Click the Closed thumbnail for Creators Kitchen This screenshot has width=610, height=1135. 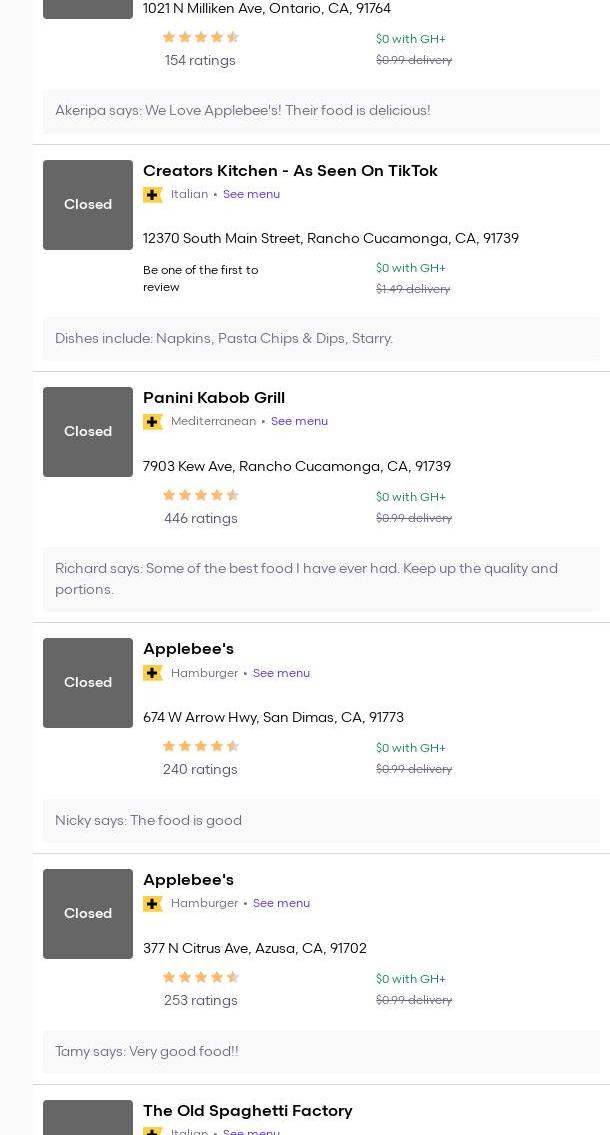coord(88,205)
